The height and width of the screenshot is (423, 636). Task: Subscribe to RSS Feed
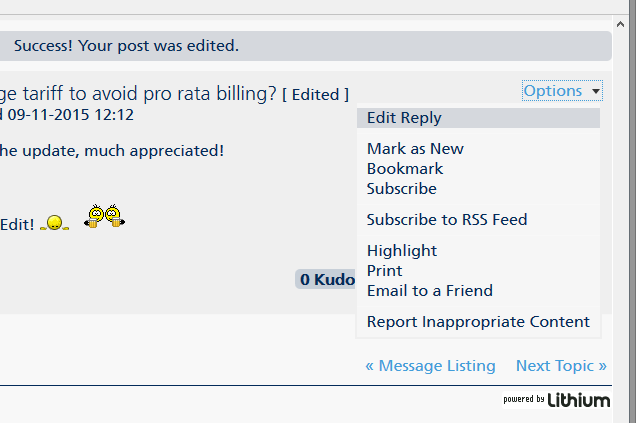pyautogui.click(x=447, y=220)
